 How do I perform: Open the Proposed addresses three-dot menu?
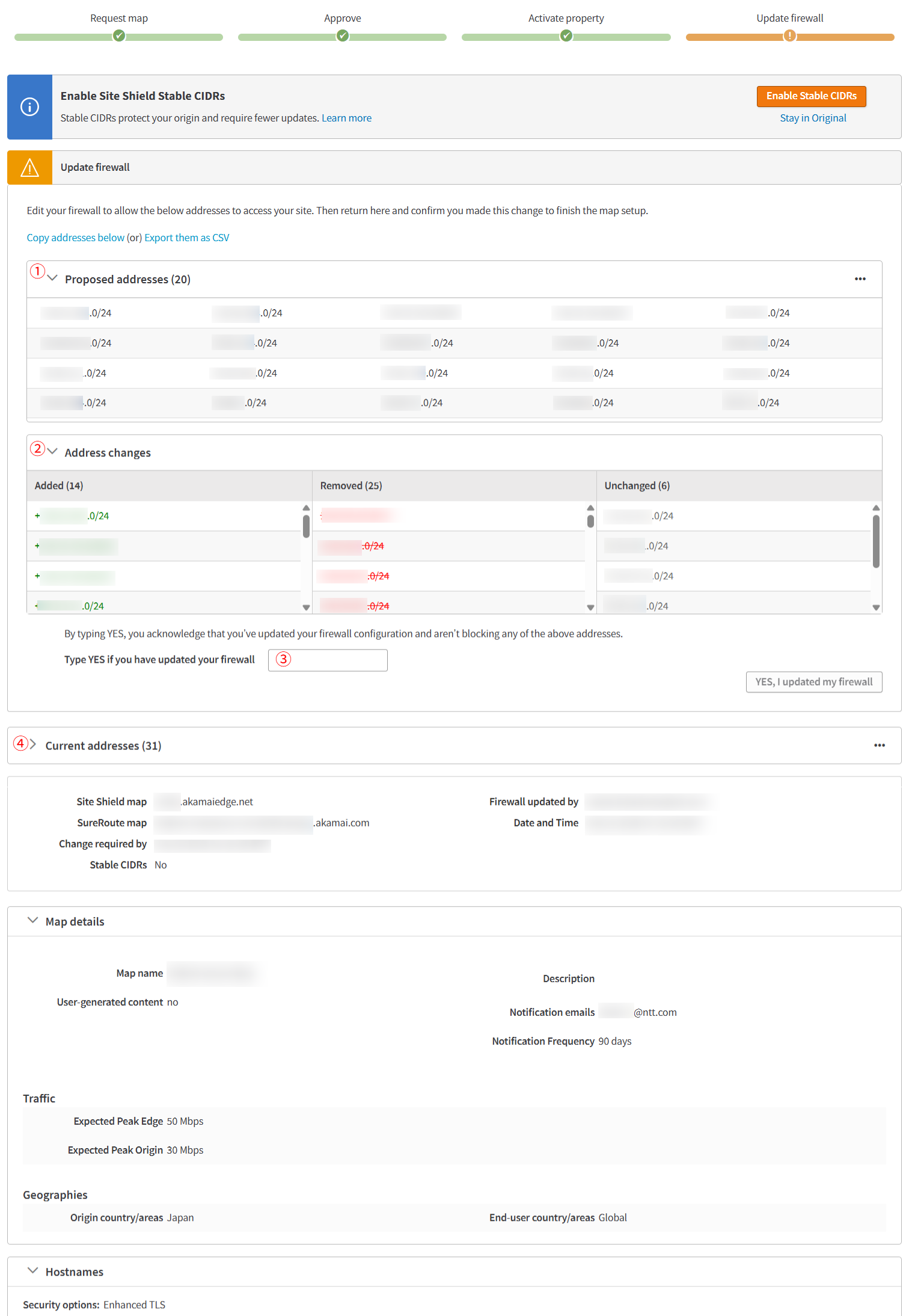[860, 279]
